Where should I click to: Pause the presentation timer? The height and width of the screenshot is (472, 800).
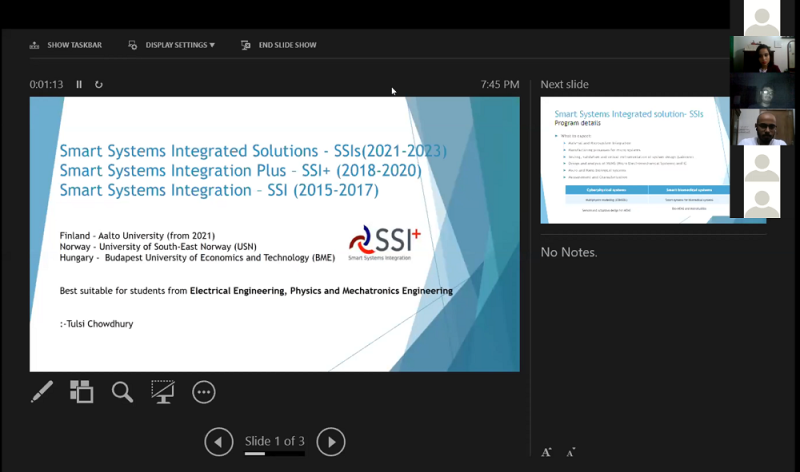pyautogui.click(x=80, y=85)
